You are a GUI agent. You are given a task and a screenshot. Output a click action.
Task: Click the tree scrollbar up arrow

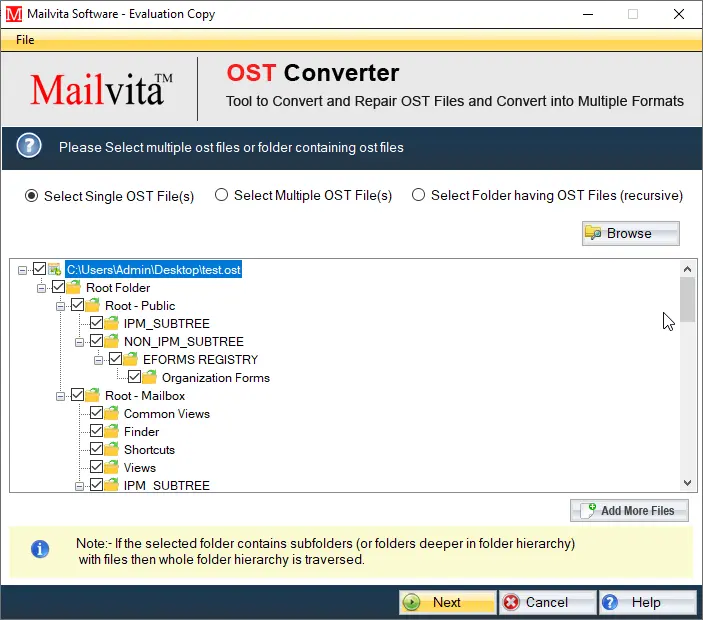[x=687, y=269]
